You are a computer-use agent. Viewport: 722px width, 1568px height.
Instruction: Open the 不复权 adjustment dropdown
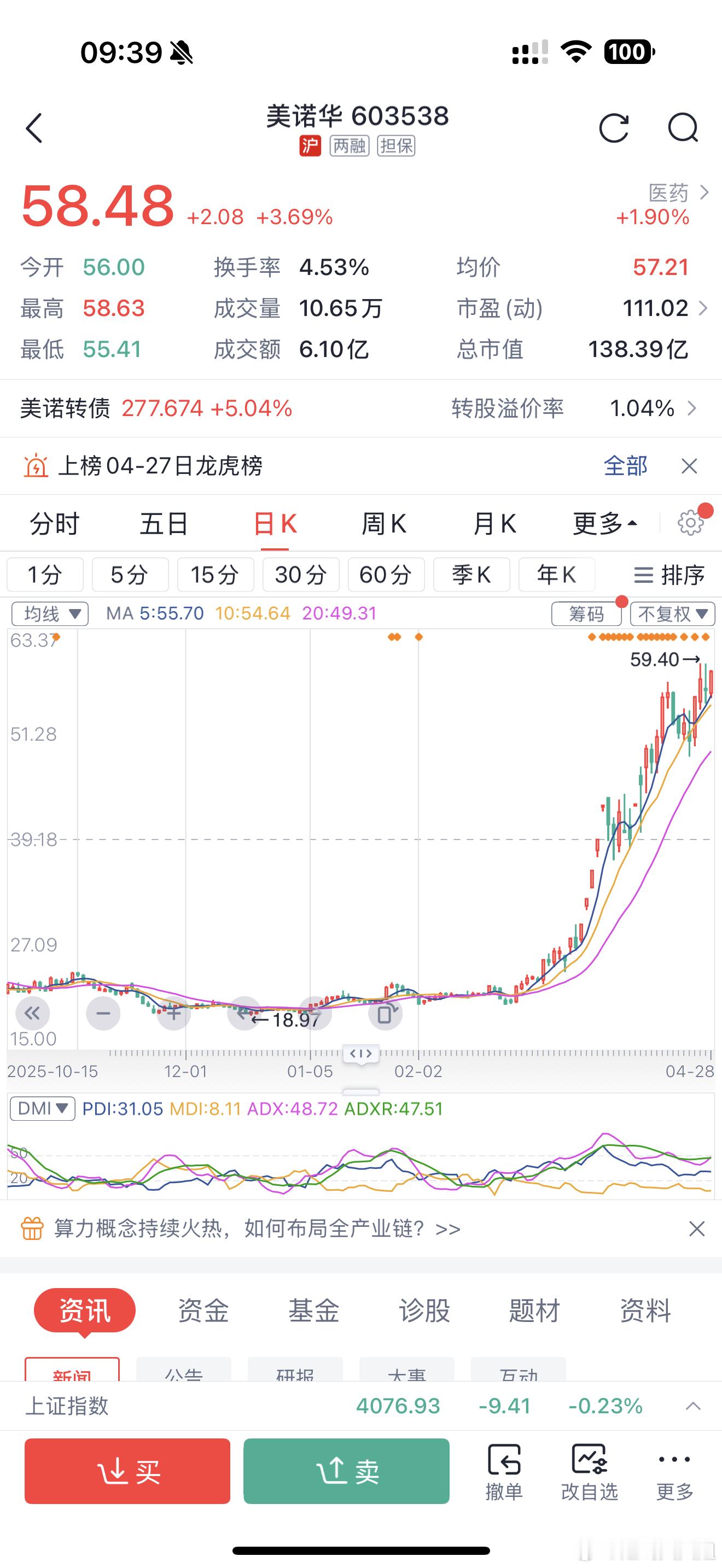tap(672, 614)
